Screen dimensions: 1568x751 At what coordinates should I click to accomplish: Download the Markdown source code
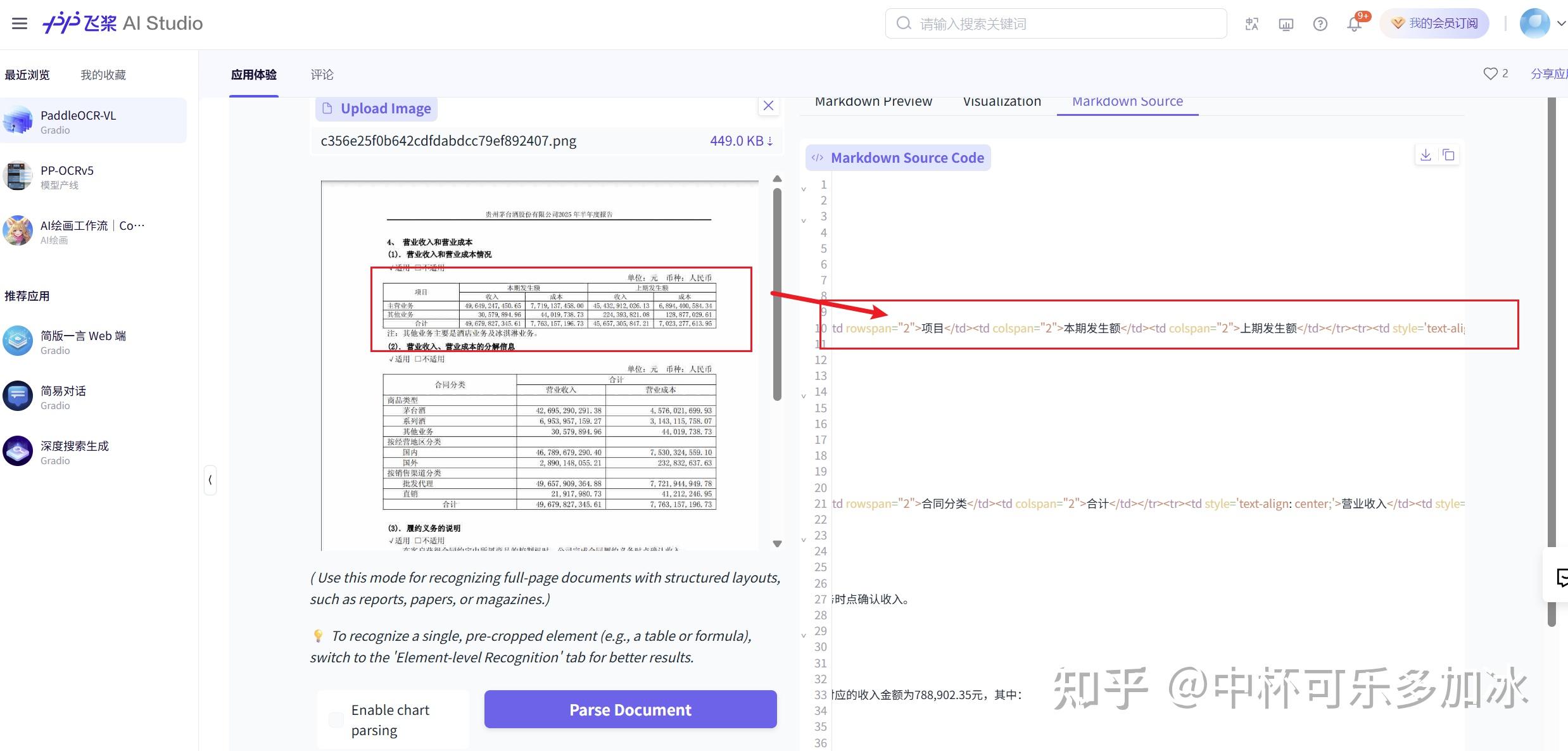coord(1426,154)
